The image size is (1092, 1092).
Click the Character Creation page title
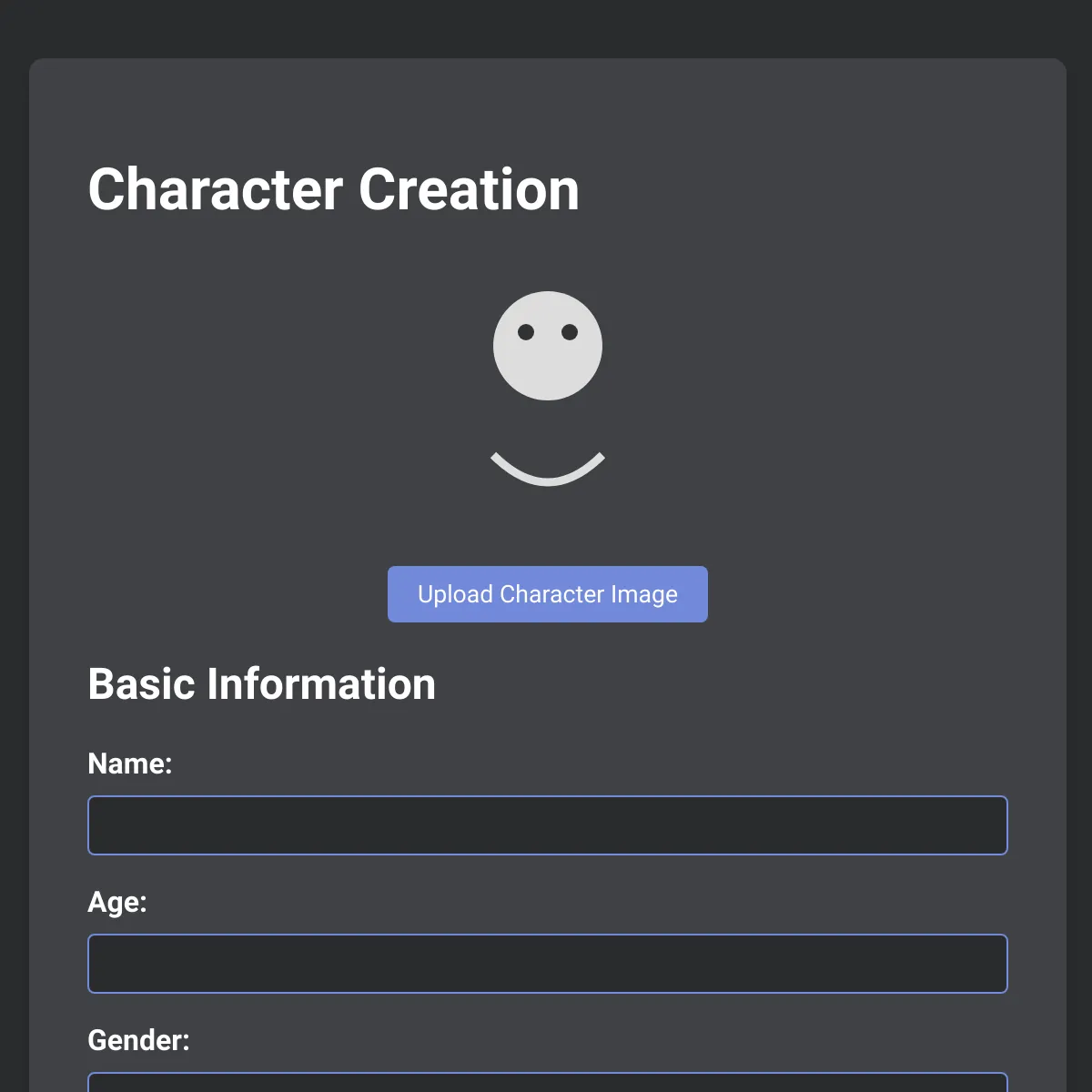(x=334, y=189)
